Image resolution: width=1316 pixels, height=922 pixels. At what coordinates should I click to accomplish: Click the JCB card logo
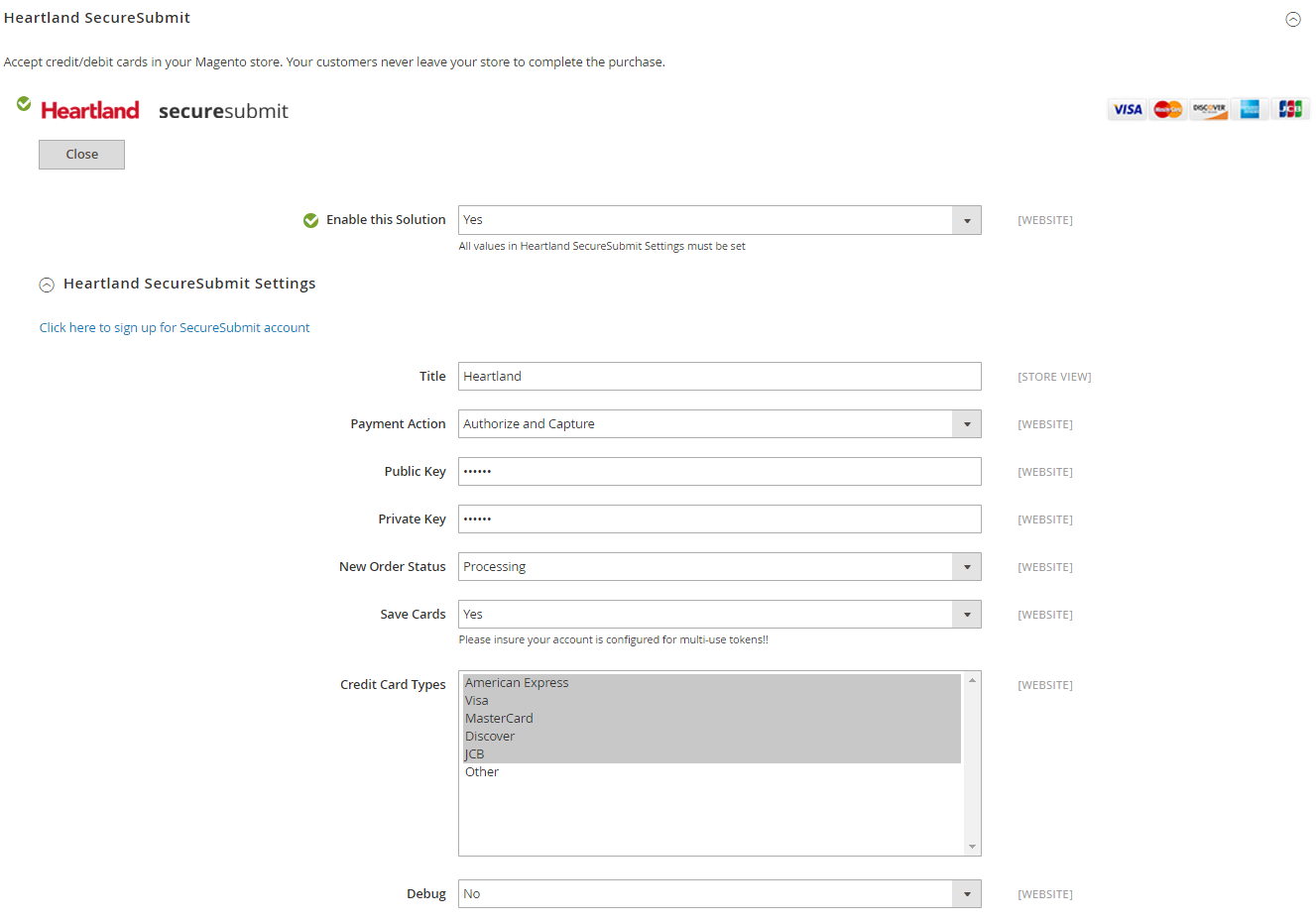(x=1290, y=109)
